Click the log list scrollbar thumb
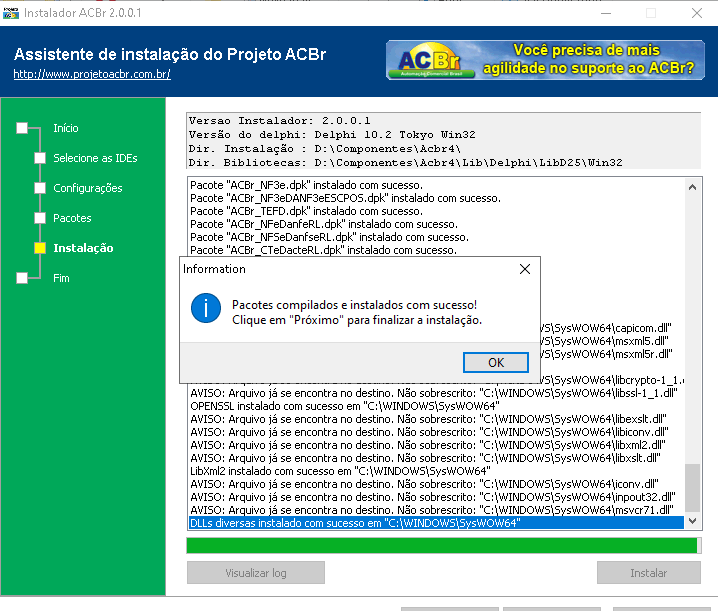This screenshot has height=611, width=718. [x=692, y=488]
